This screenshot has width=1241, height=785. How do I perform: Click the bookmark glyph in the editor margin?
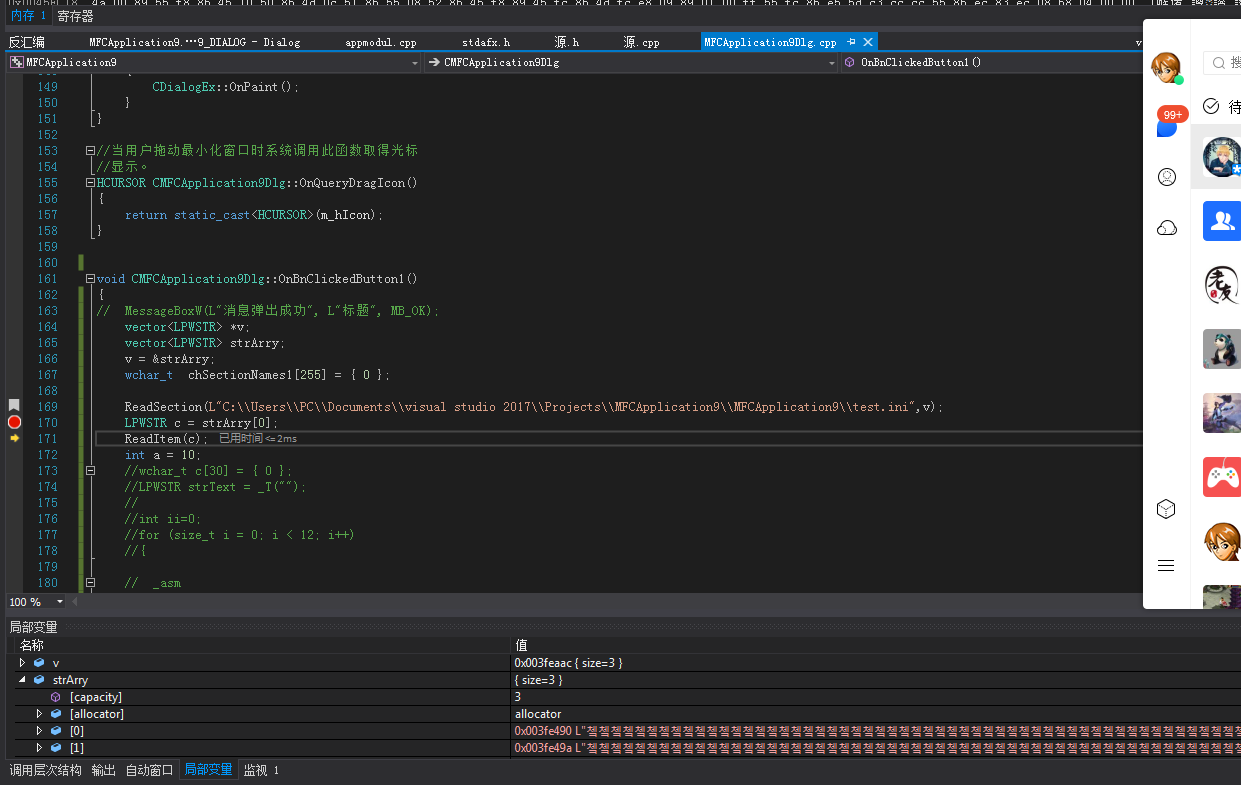tap(14, 405)
